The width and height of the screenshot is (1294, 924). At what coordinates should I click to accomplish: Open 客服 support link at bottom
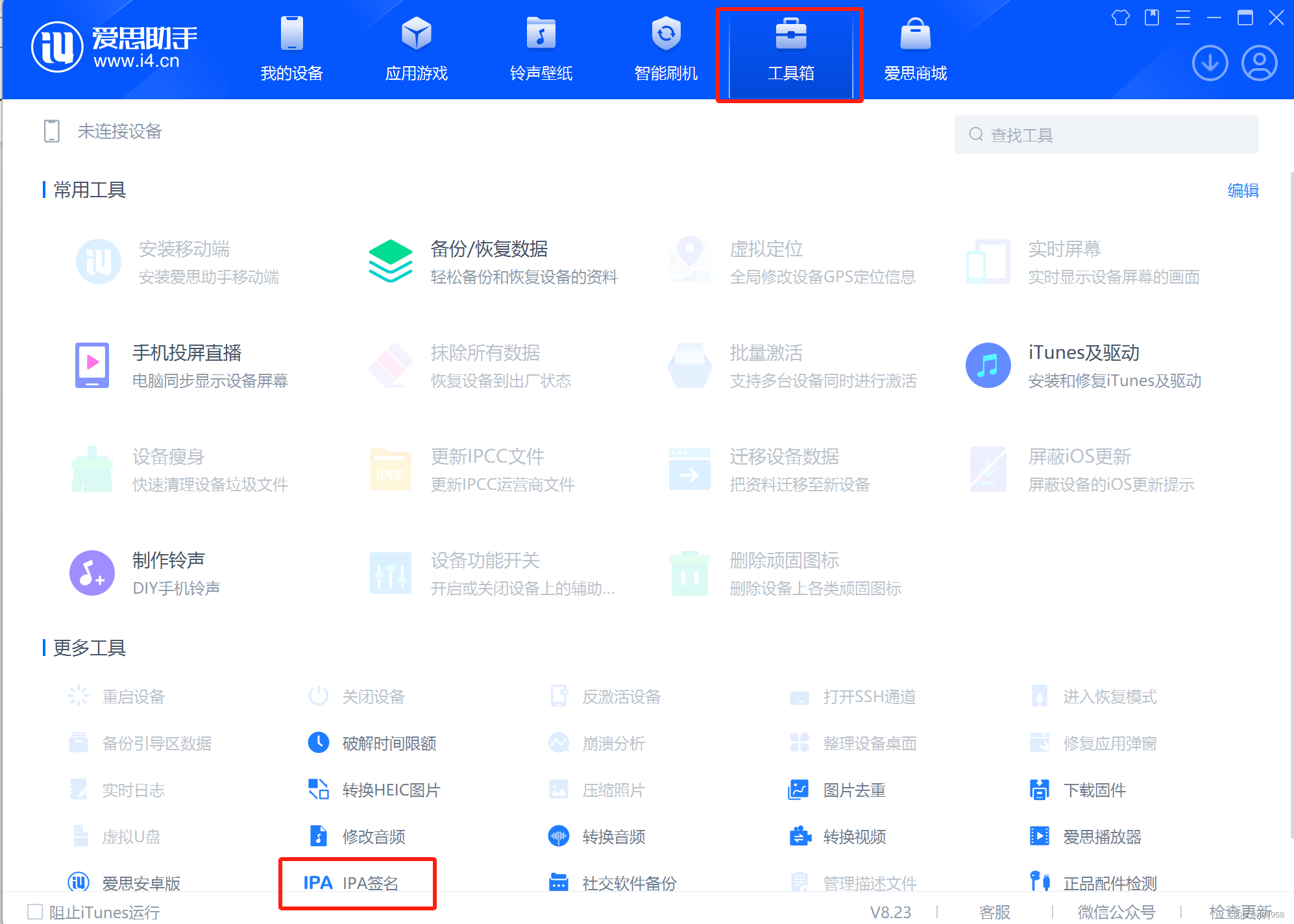994,912
